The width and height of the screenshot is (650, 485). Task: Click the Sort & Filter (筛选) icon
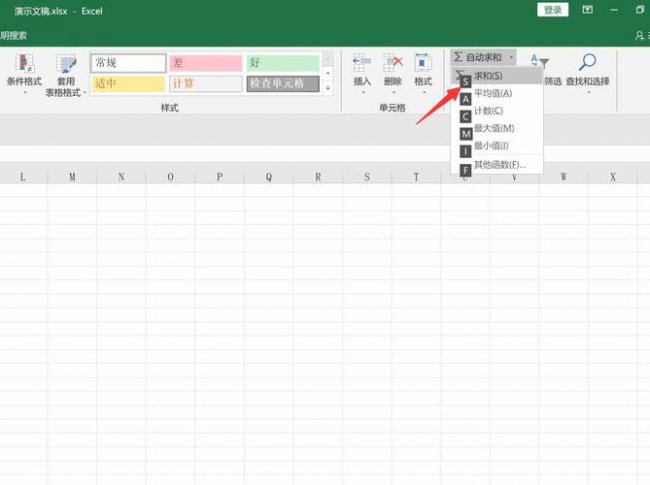pos(540,61)
